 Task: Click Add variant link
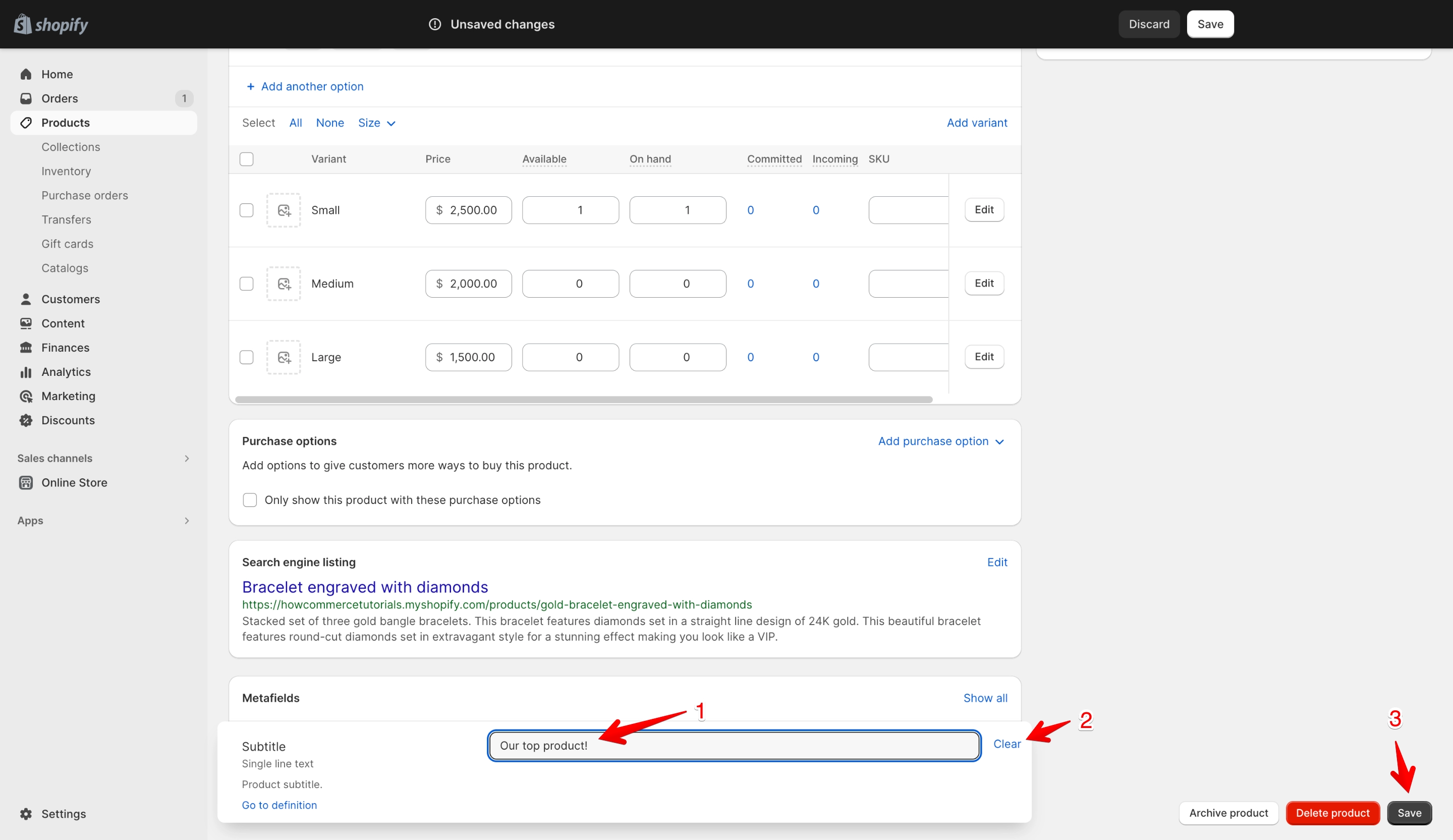977,123
